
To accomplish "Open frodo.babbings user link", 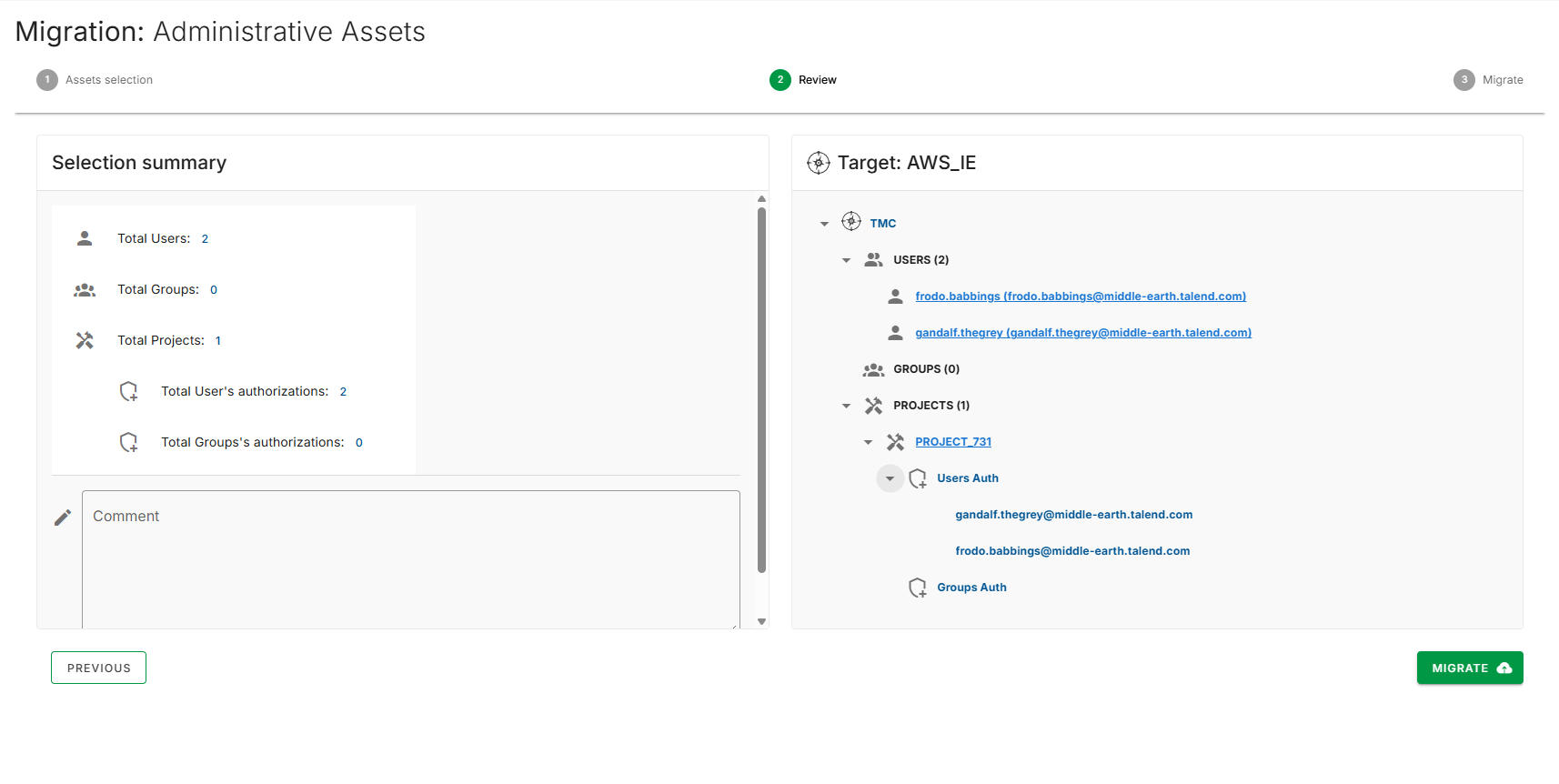I will click(x=1081, y=297).
